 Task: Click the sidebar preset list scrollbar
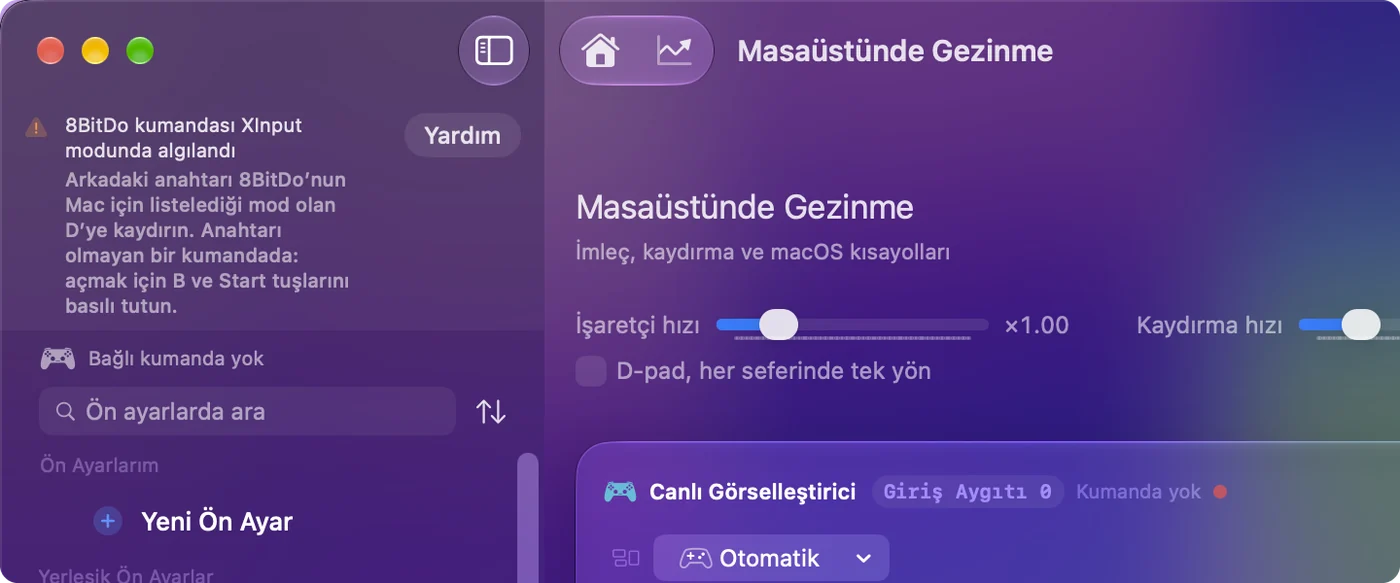pyautogui.click(x=527, y=517)
